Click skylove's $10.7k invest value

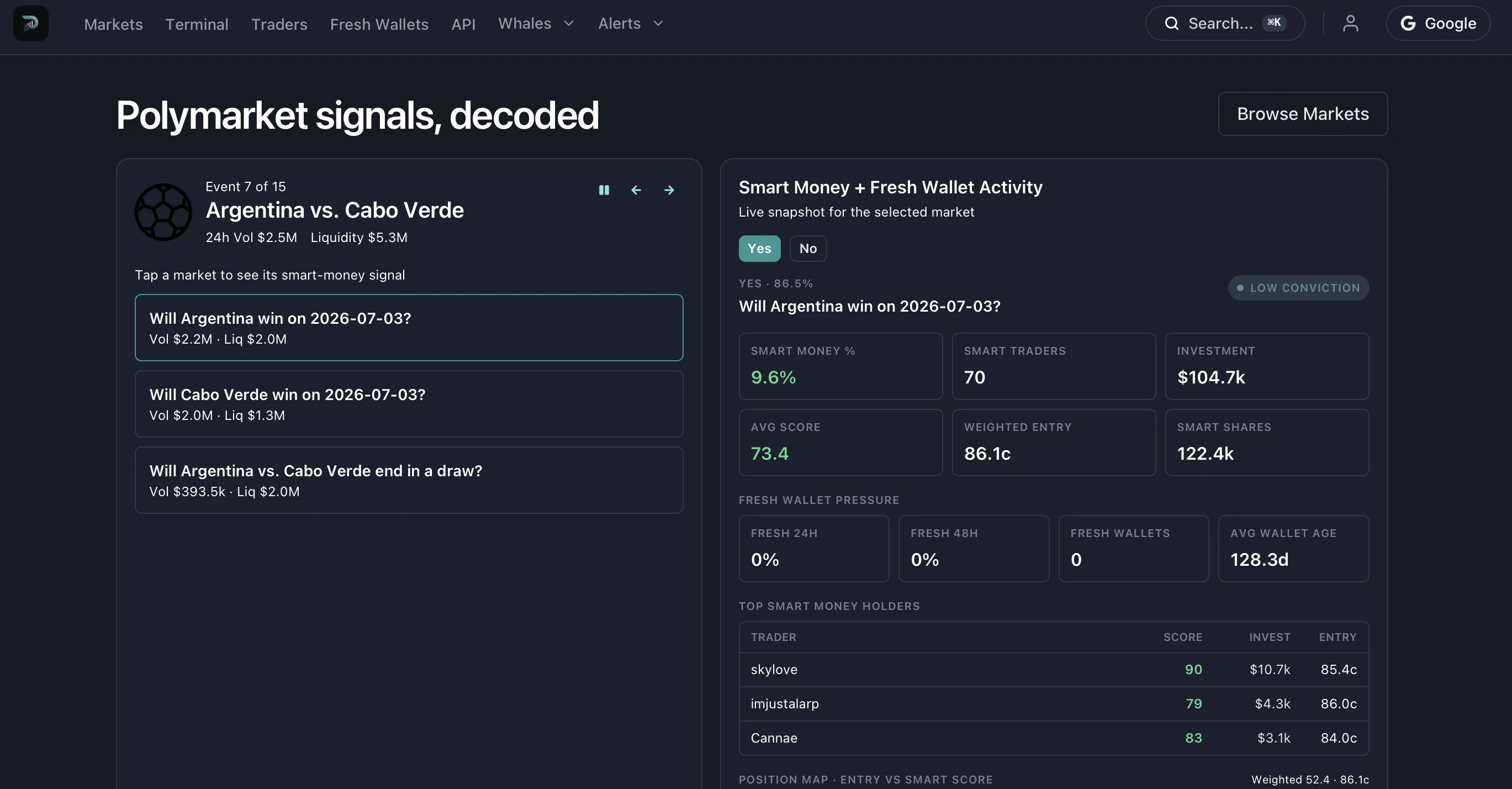(x=1270, y=670)
